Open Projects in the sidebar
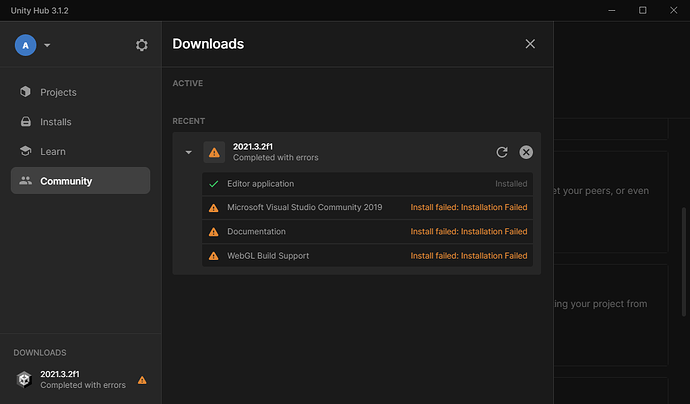The image size is (690, 404). 58,92
